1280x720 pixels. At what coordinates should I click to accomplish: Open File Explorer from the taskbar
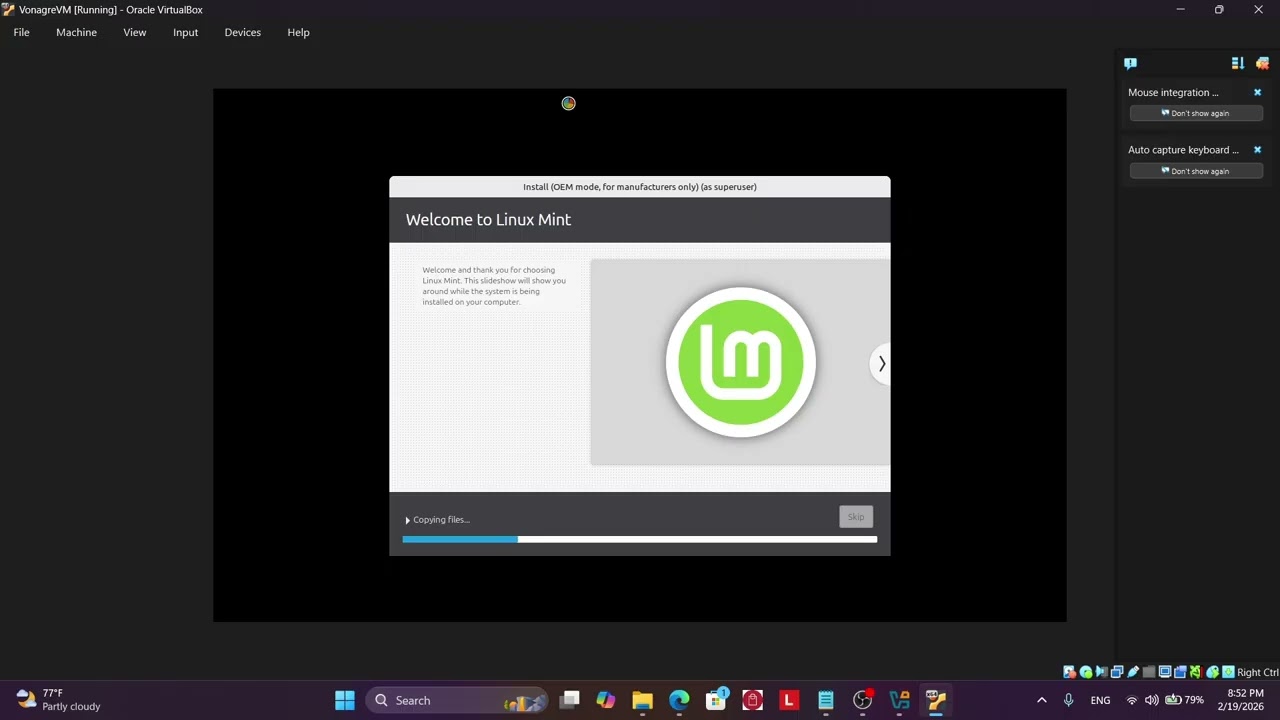pyautogui.click(x=642, y=700)
